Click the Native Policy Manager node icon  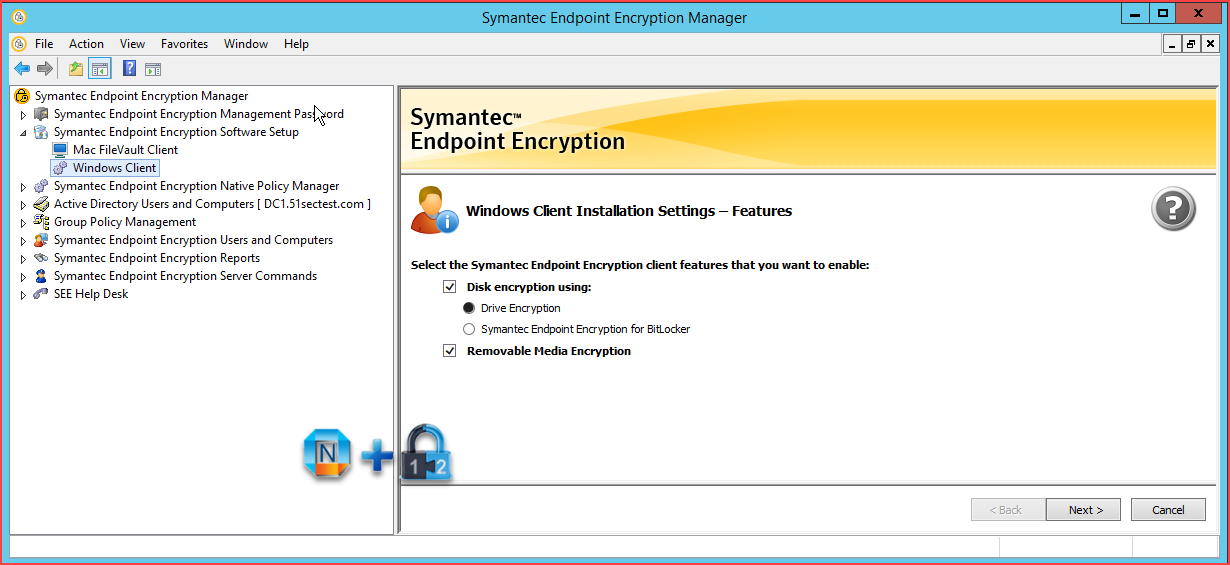pos(41,186)
